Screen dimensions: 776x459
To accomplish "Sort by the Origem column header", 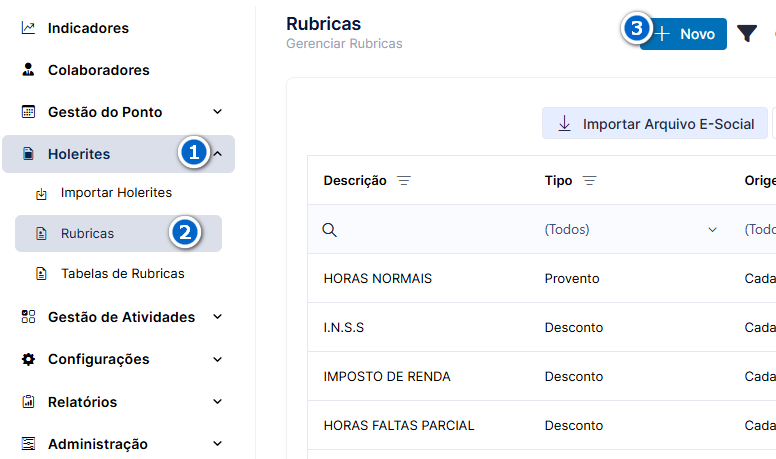I will [760, 181].
